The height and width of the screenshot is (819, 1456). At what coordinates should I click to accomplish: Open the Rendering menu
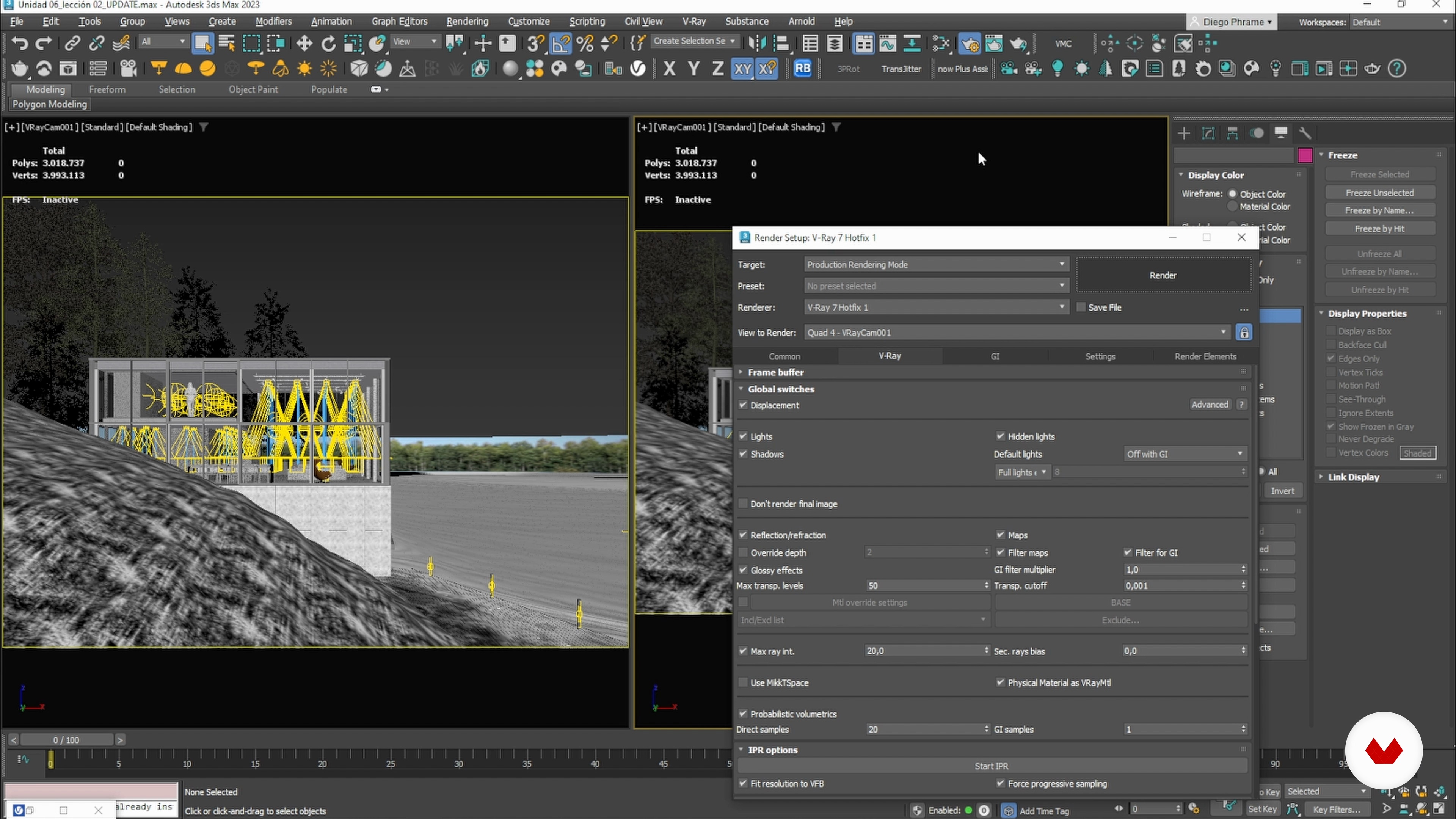pos(467,22)
